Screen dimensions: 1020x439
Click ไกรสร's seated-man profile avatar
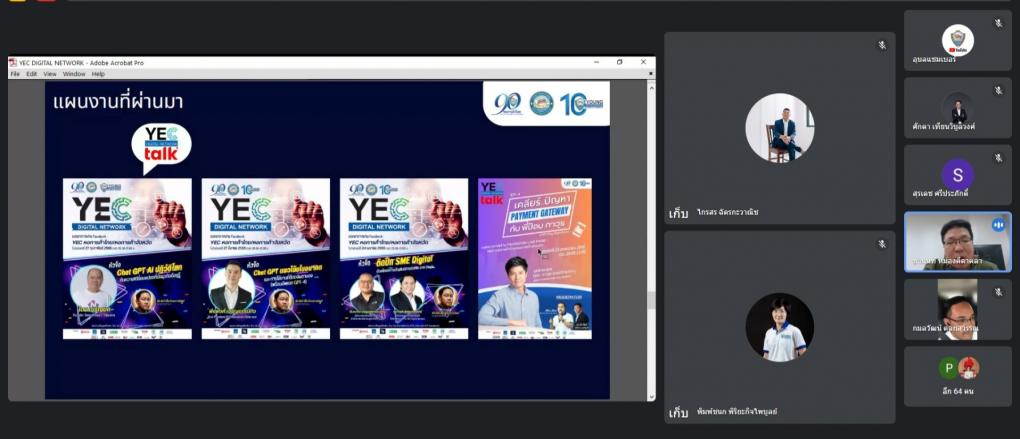779,128
